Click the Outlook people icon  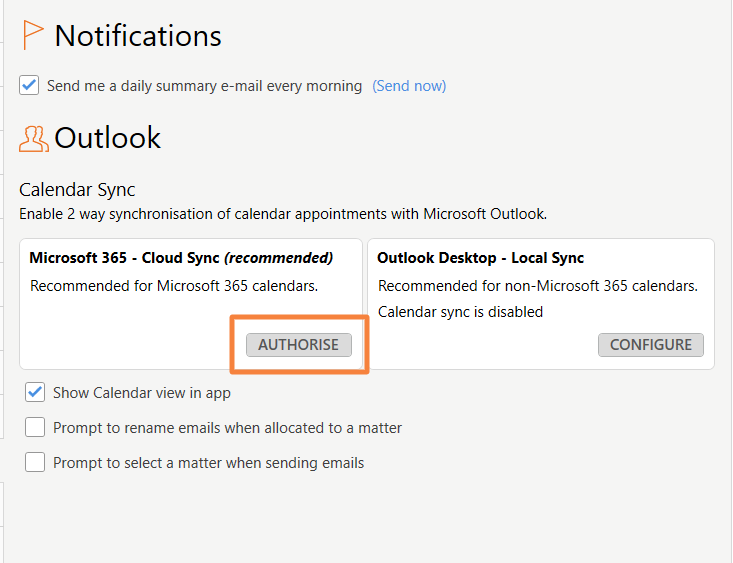tap(34, 139)
